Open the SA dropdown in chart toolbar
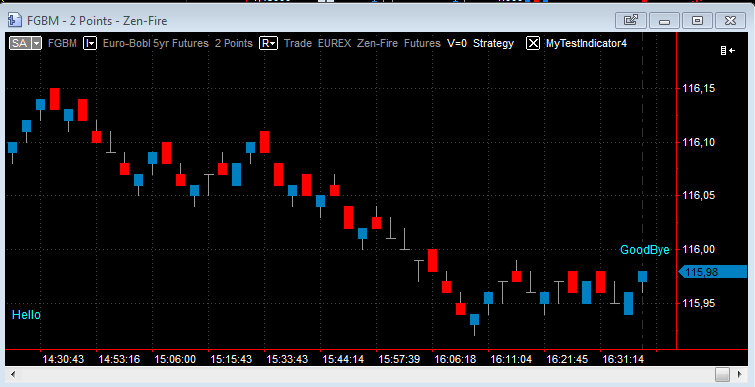The width and height of the screenshot is (755, 387). [x=37, y=43]
